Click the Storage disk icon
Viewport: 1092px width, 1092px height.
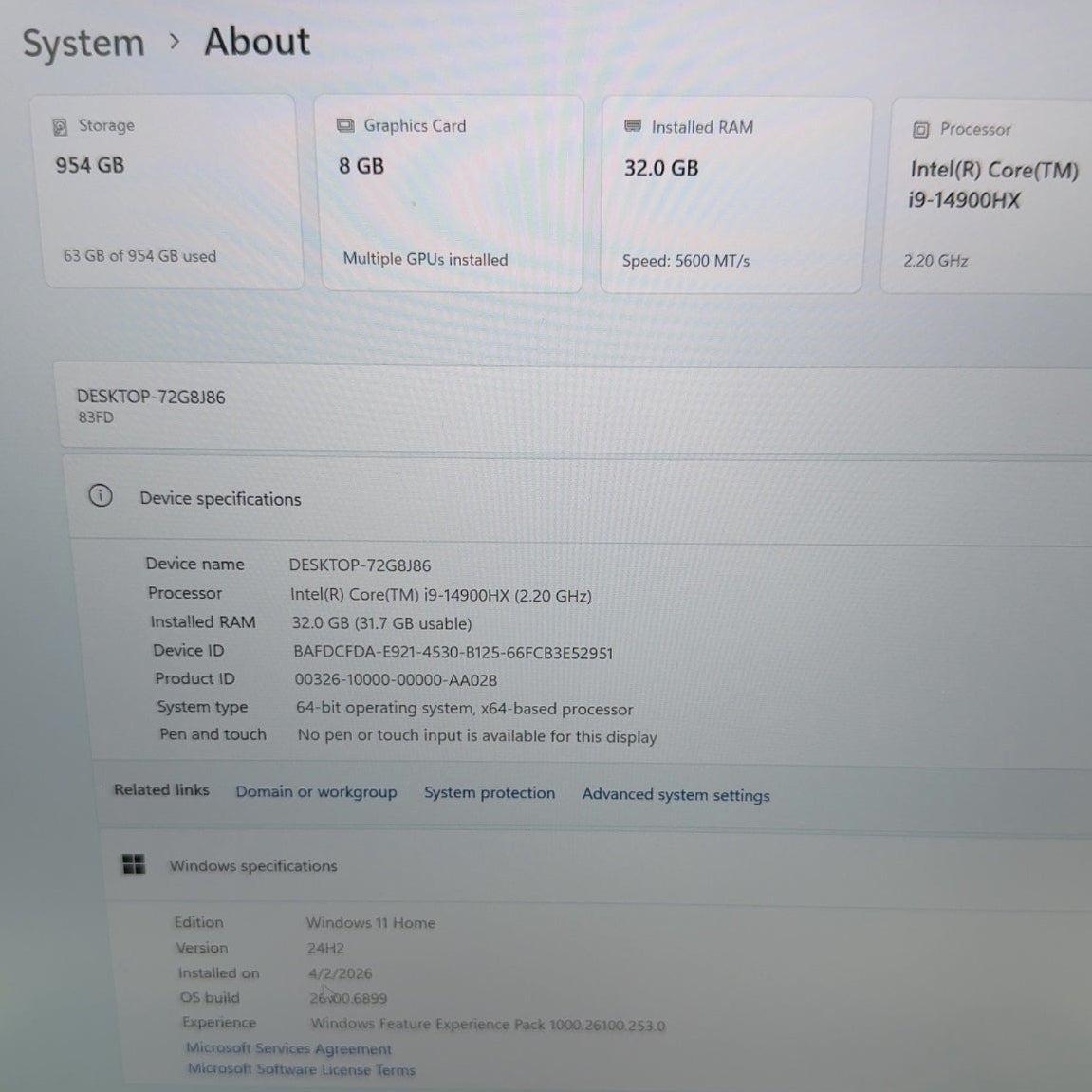[60, 127]
